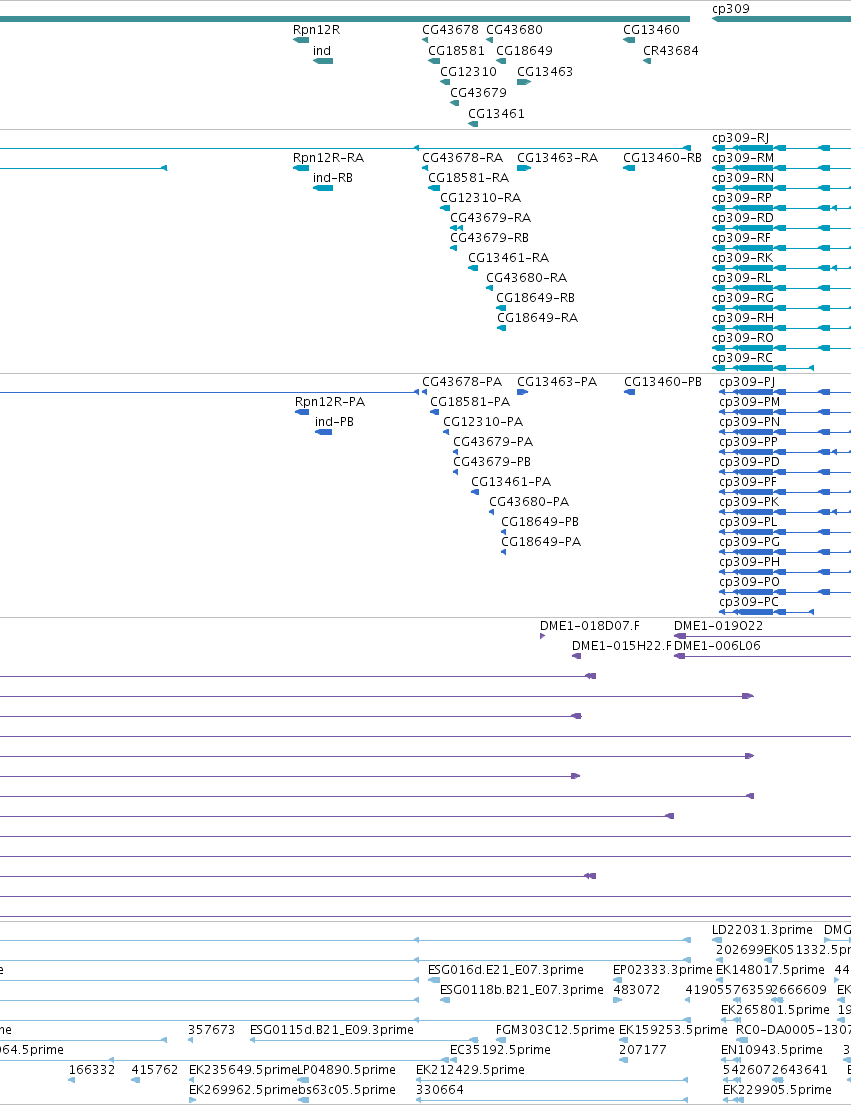The height and width of the screenshot is (1105, 851).
Task: Select transcript cp309-RC
Action: [763, 368]
